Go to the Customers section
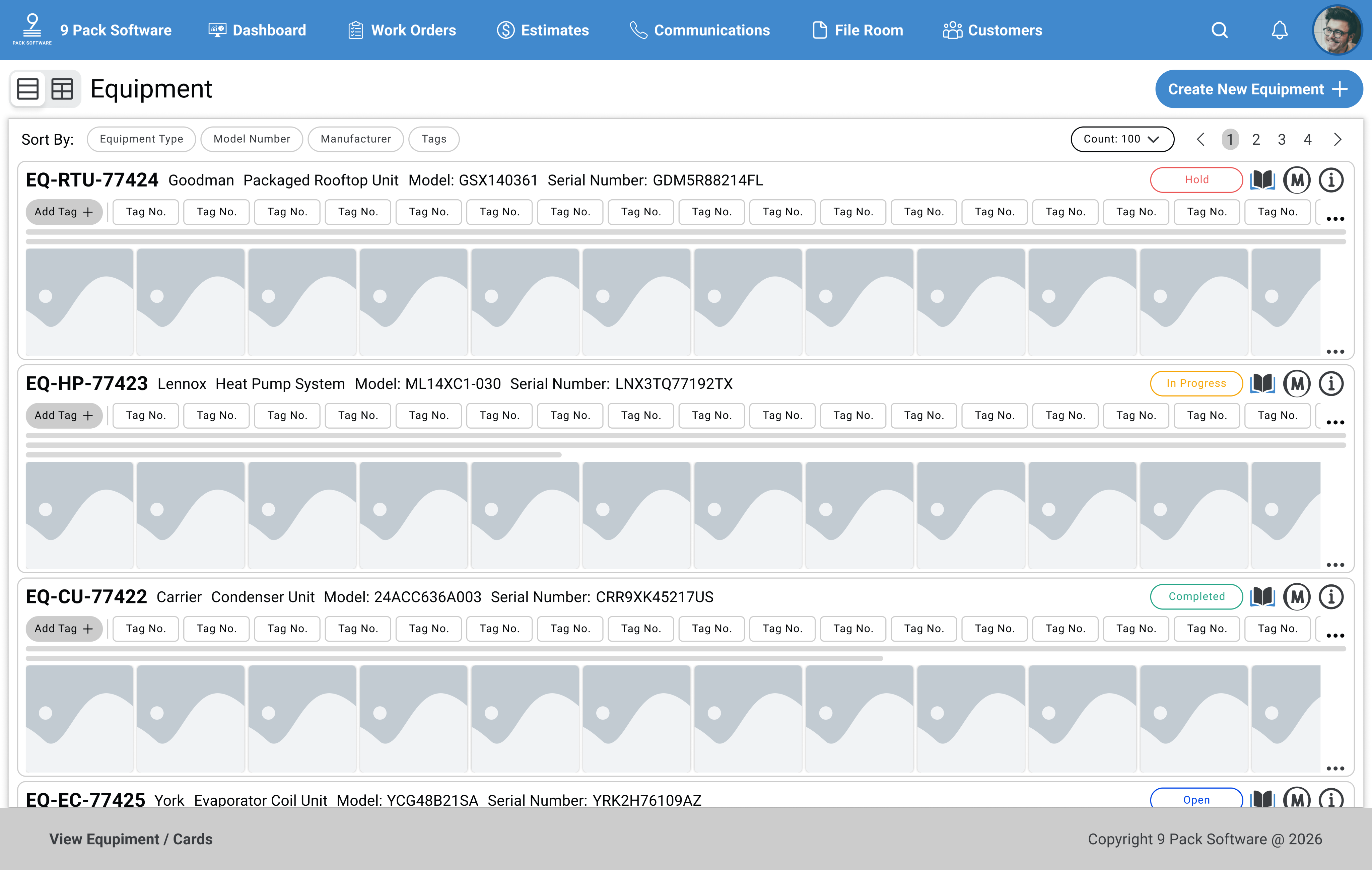1372x870 pixels. coord(992,30)
